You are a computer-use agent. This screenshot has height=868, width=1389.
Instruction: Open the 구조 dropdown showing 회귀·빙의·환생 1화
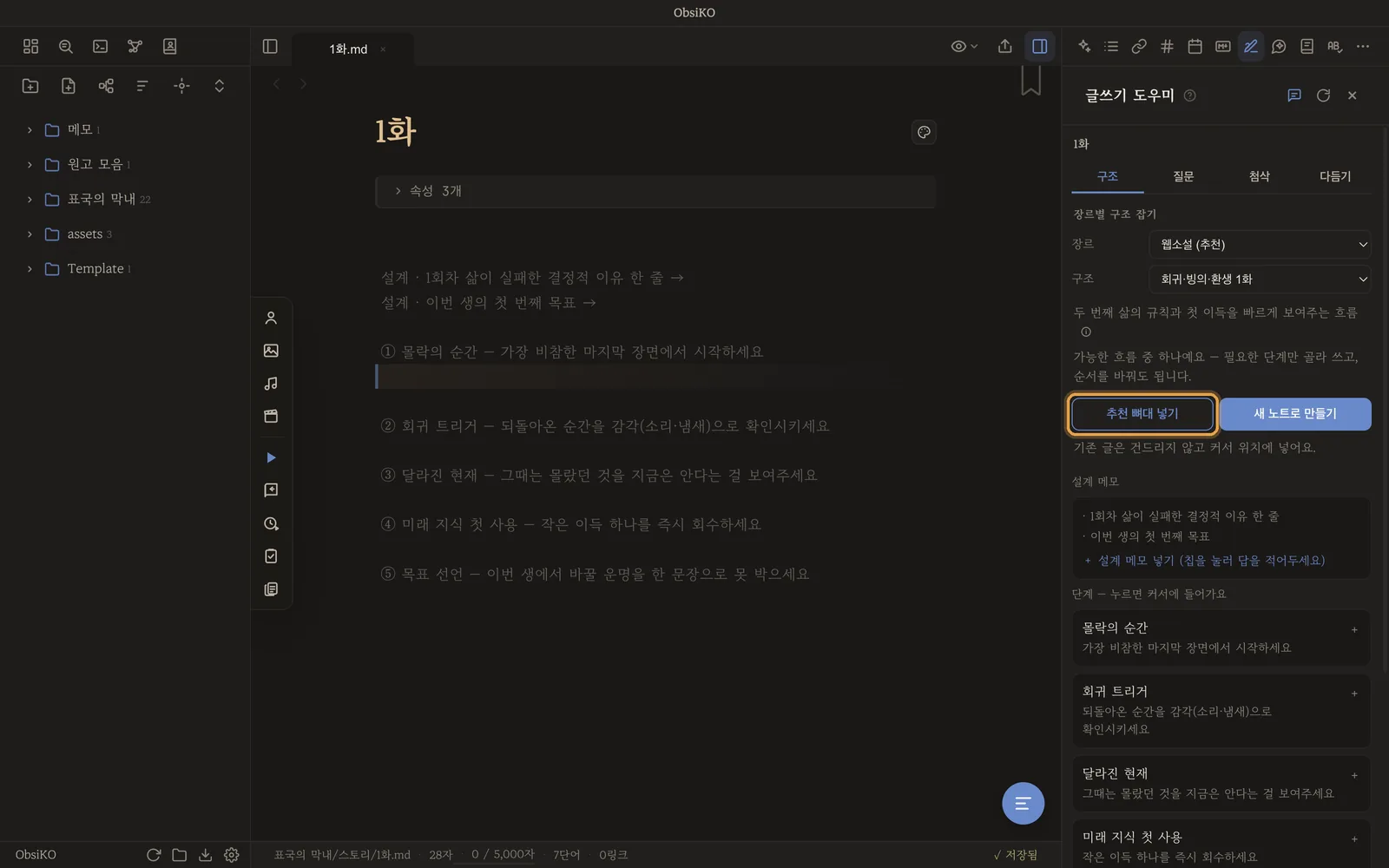(x=1260, y=279)
